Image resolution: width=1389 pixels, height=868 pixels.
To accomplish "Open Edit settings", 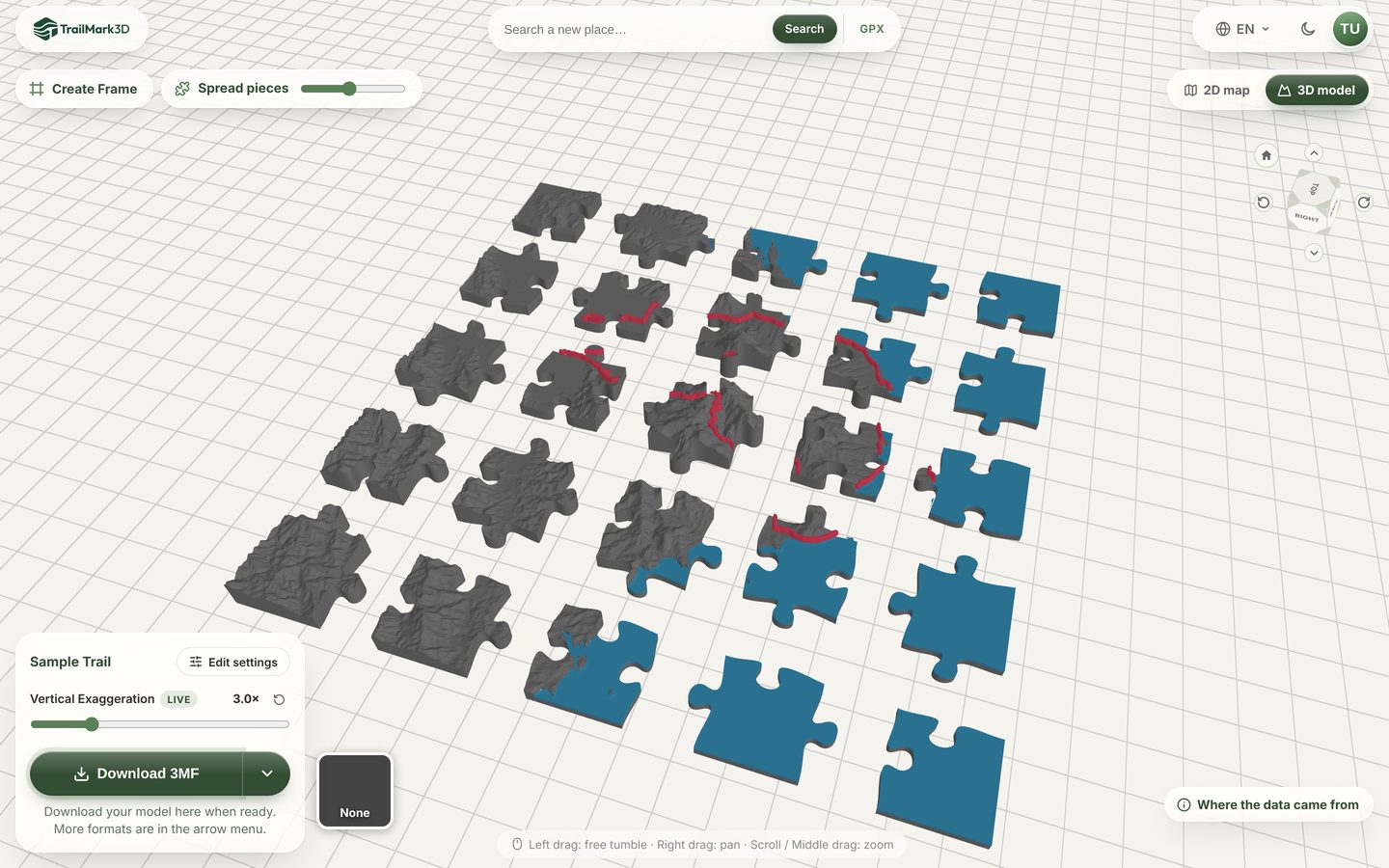I will pyautogui.click(x=233, y=662).
